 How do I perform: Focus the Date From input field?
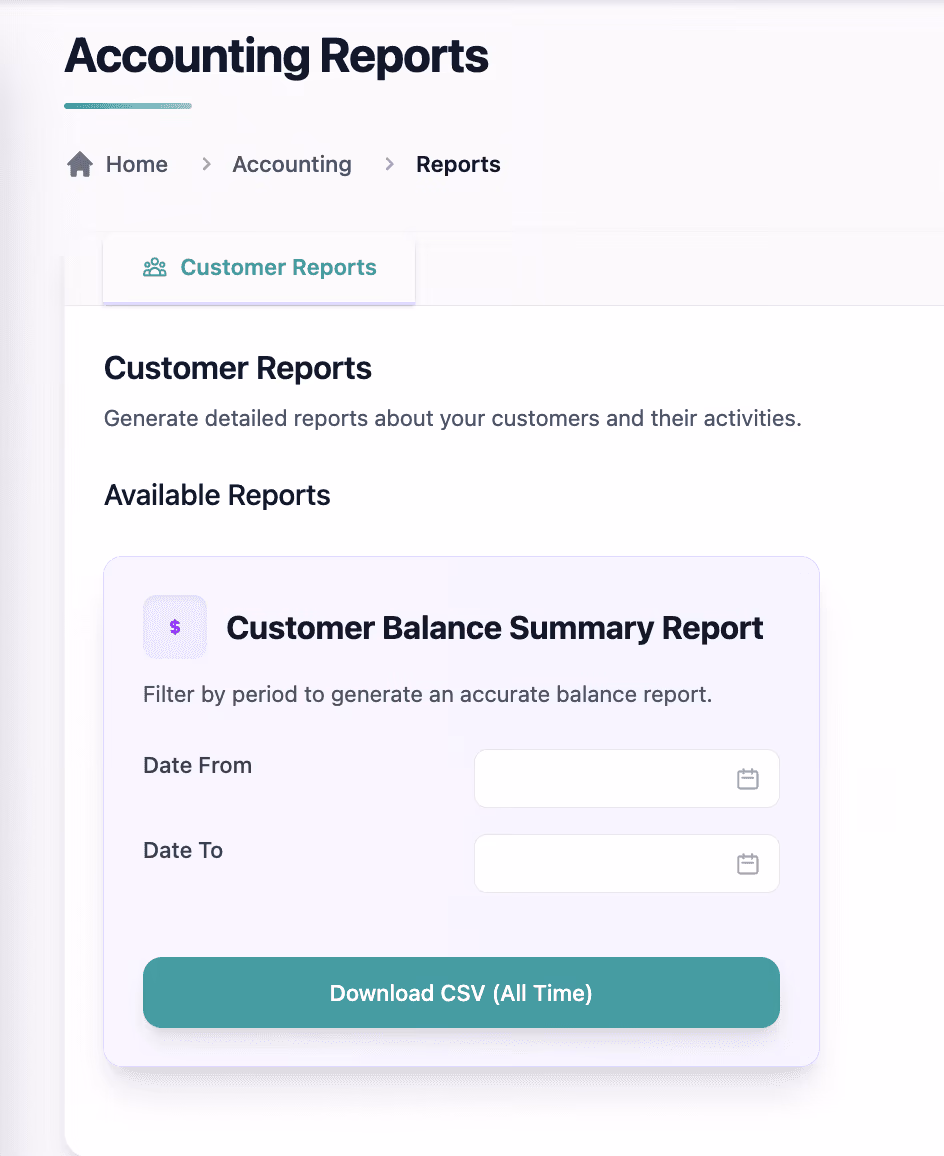tap(626, 779)
